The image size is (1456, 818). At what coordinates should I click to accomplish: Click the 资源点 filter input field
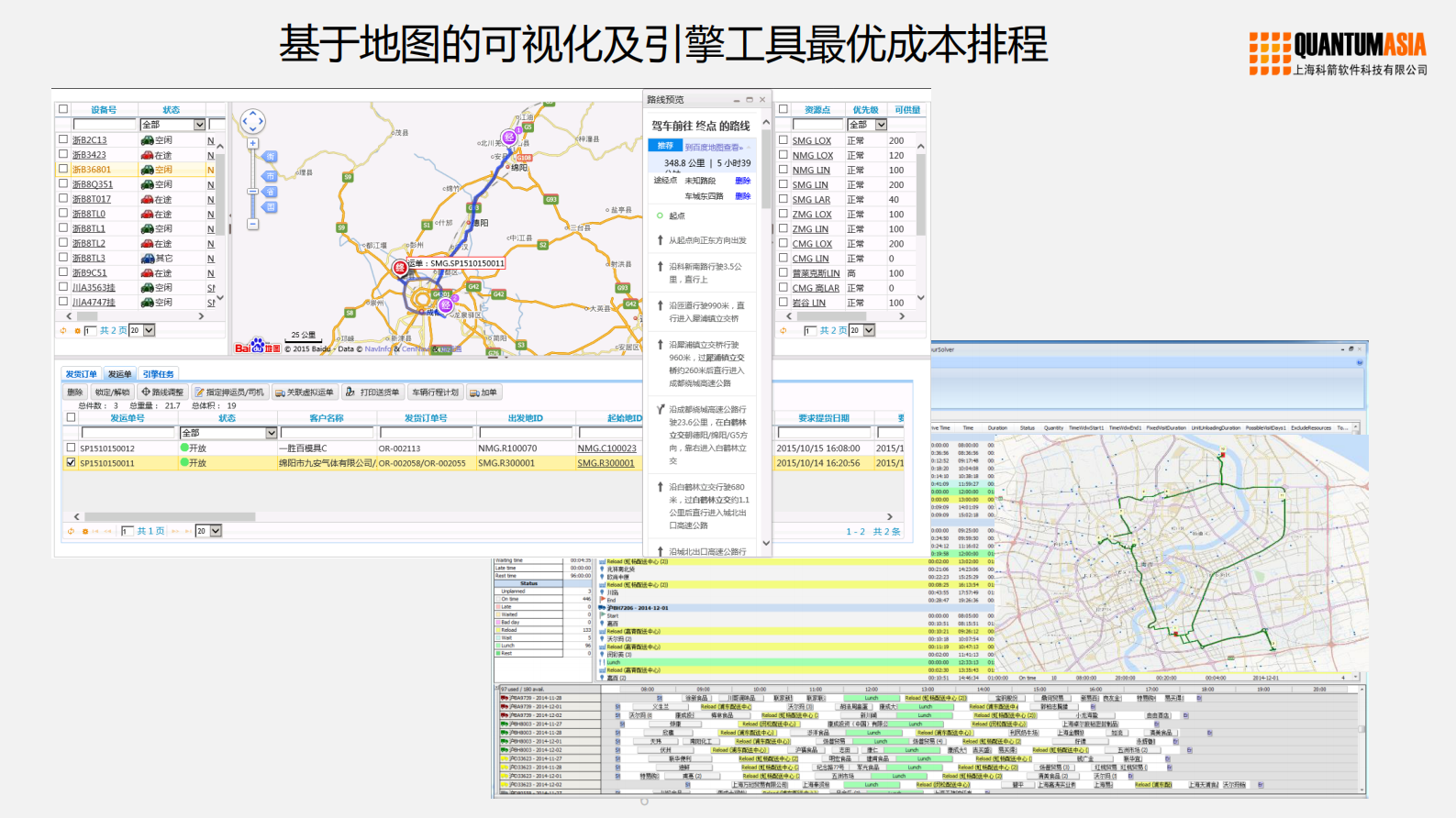pos(817,125)
